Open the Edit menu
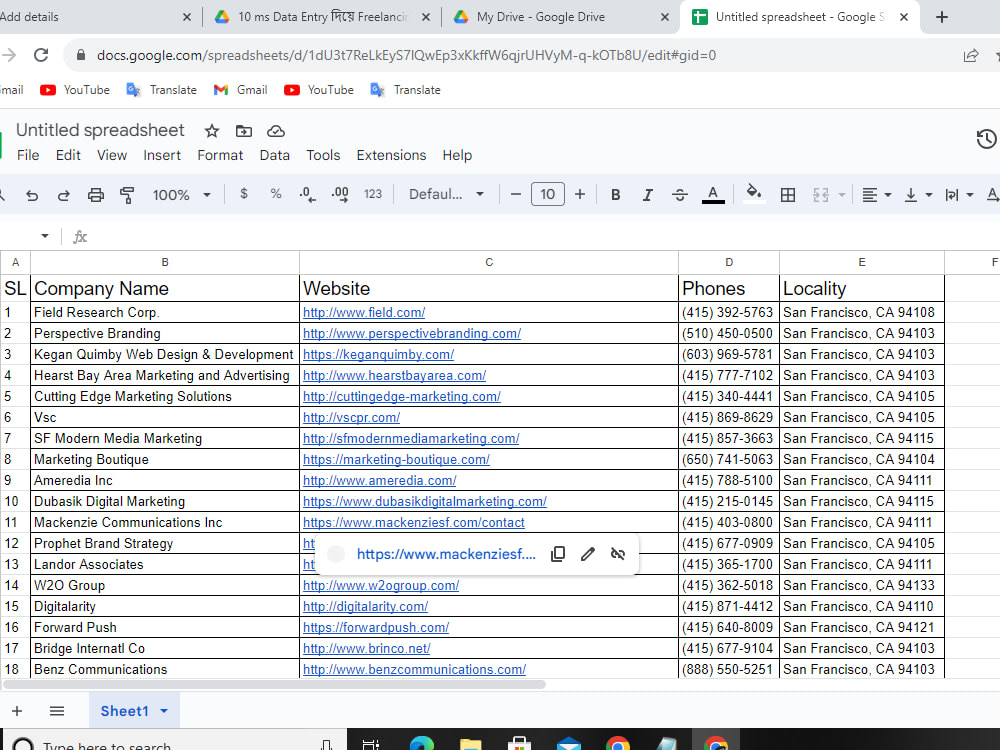 [x=68, y=155]
